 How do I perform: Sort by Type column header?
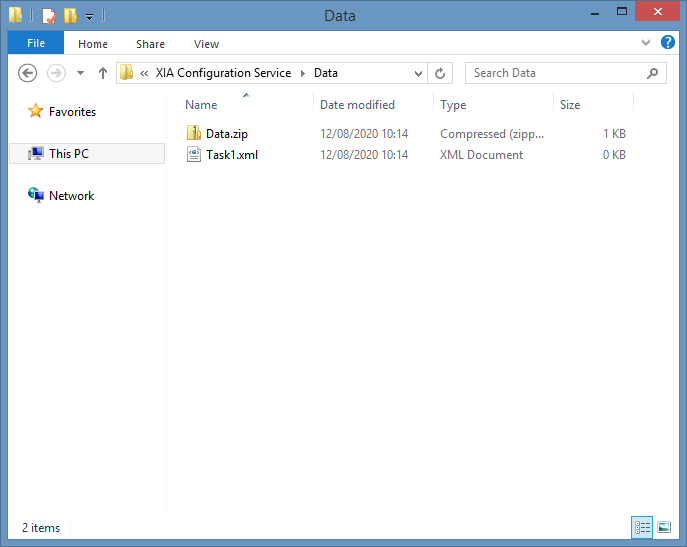453,105
